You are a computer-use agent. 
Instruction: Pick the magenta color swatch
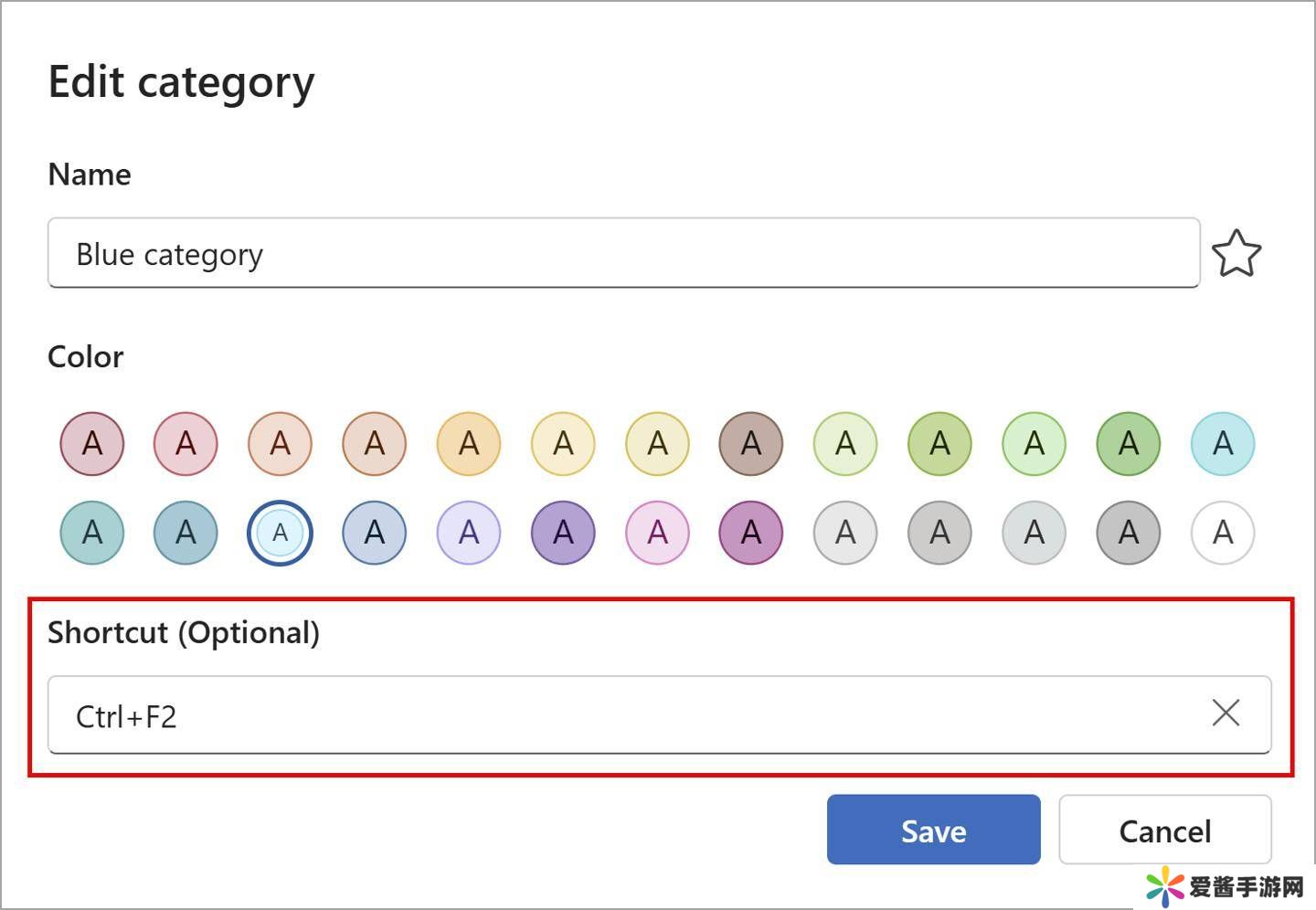751,533
